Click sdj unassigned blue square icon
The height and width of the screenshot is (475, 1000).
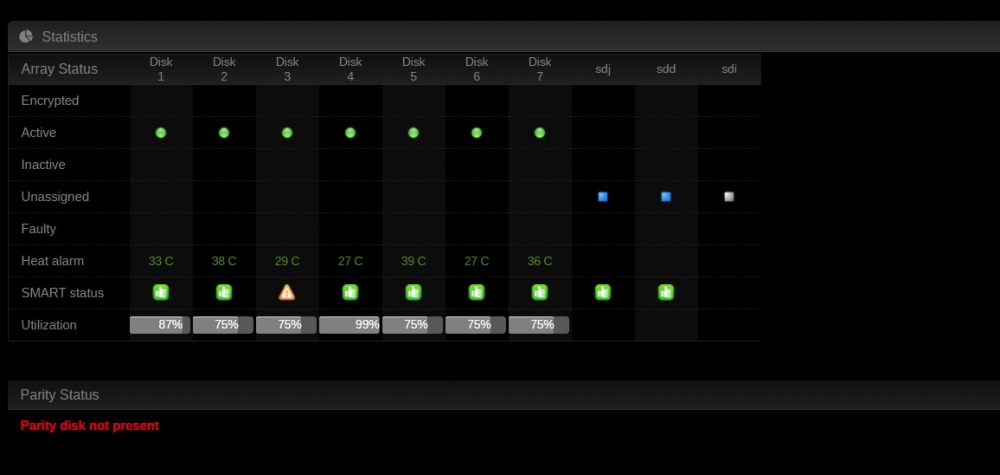tap(603, 196)
